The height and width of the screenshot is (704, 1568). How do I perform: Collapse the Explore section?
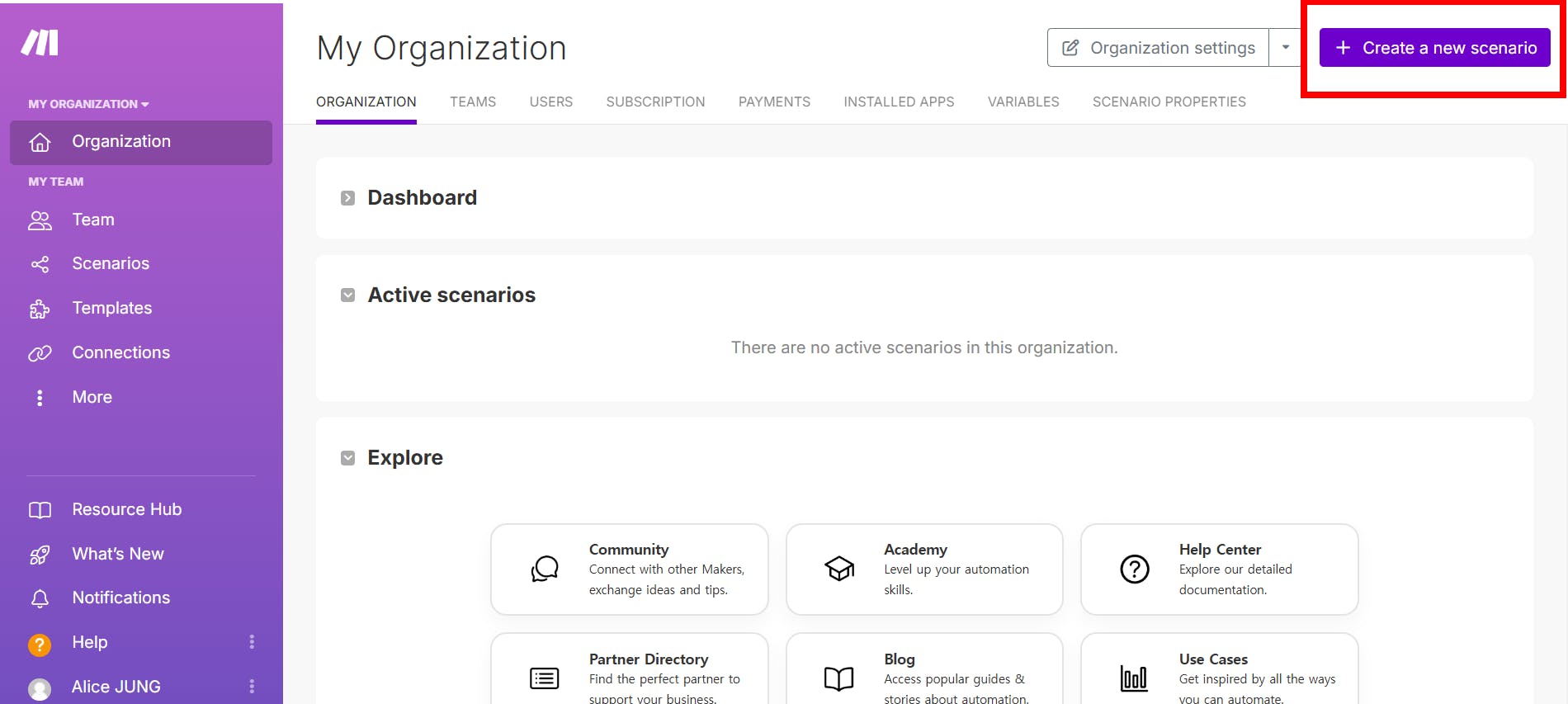point(348,458)
